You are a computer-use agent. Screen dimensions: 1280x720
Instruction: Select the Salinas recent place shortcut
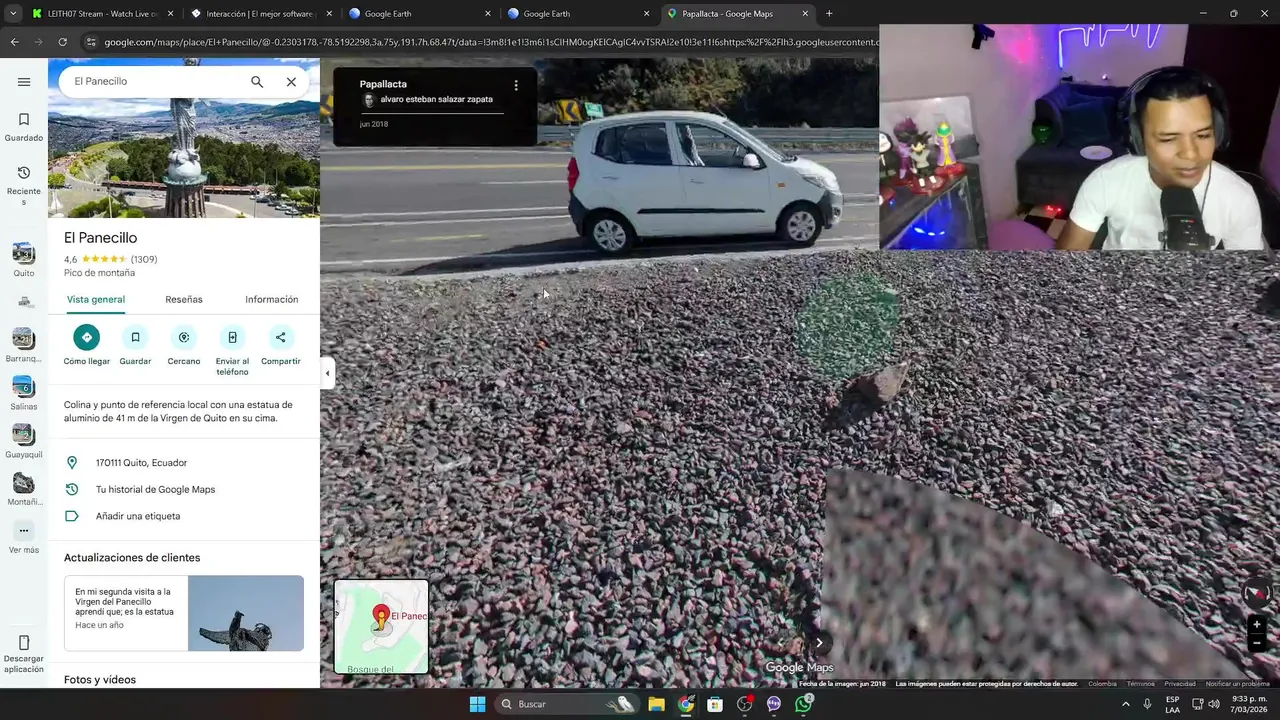(x=24, y=393)
